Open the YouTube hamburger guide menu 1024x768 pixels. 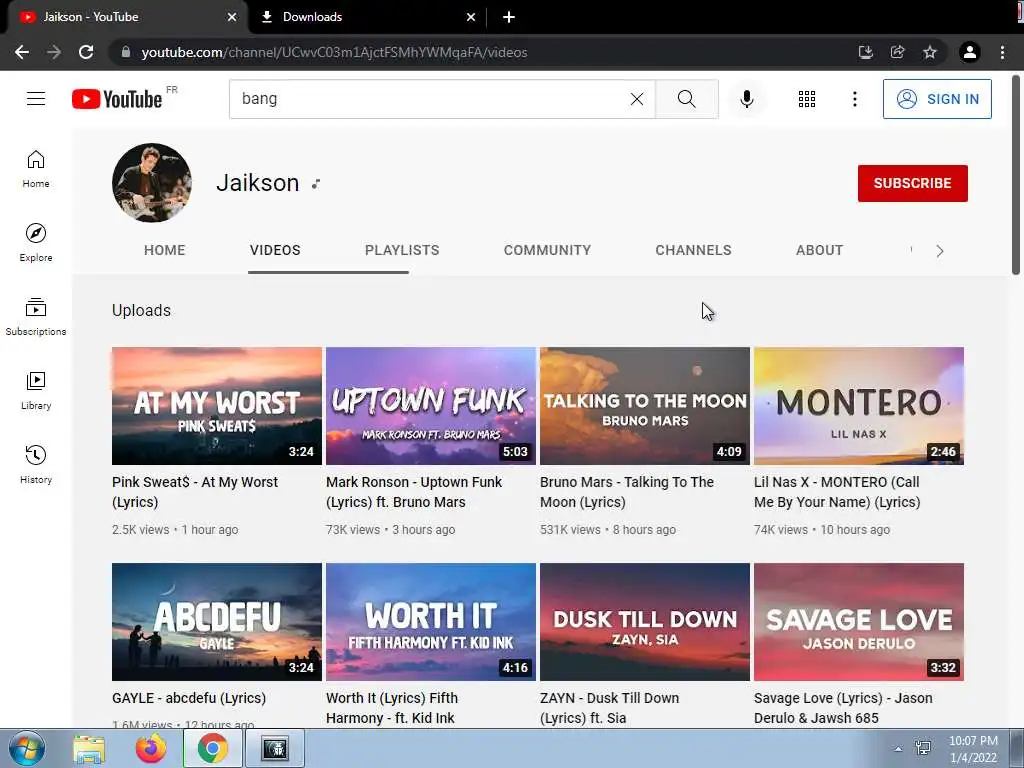(x=36, y=99)
